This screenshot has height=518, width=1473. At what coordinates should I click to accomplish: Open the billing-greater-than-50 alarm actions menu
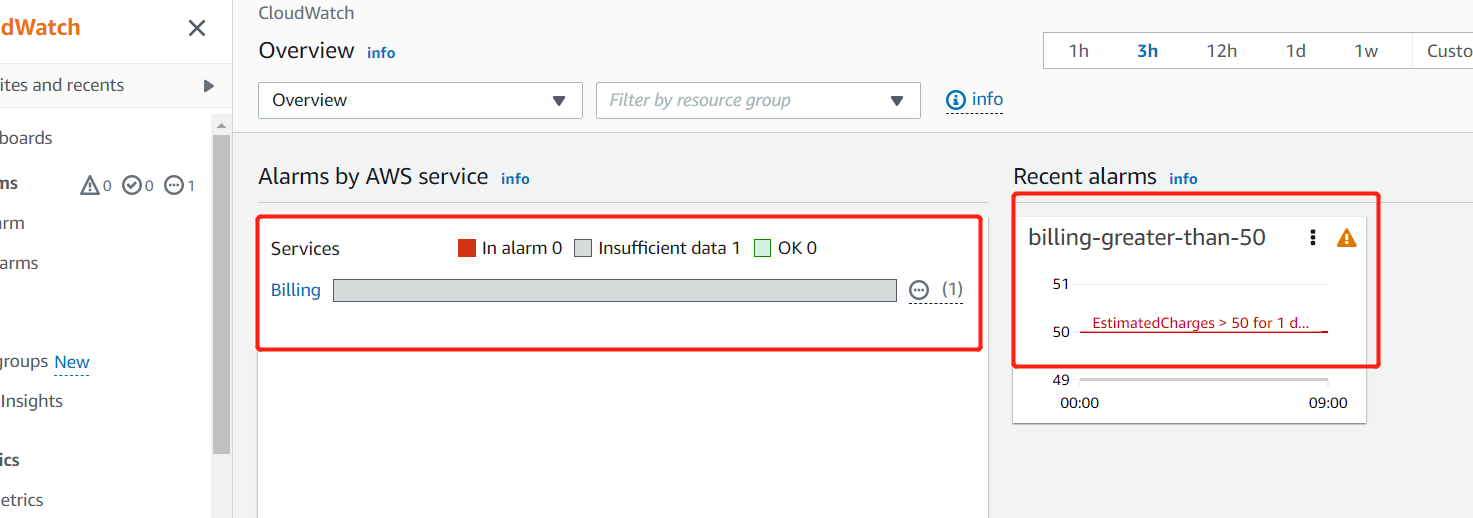1312,238
